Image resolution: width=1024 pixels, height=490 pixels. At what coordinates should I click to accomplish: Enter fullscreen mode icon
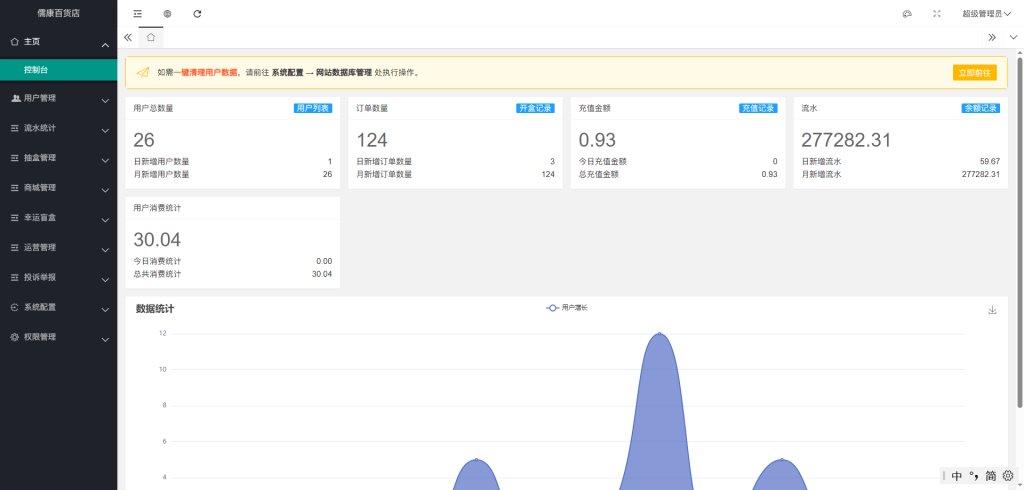[937, 14]
